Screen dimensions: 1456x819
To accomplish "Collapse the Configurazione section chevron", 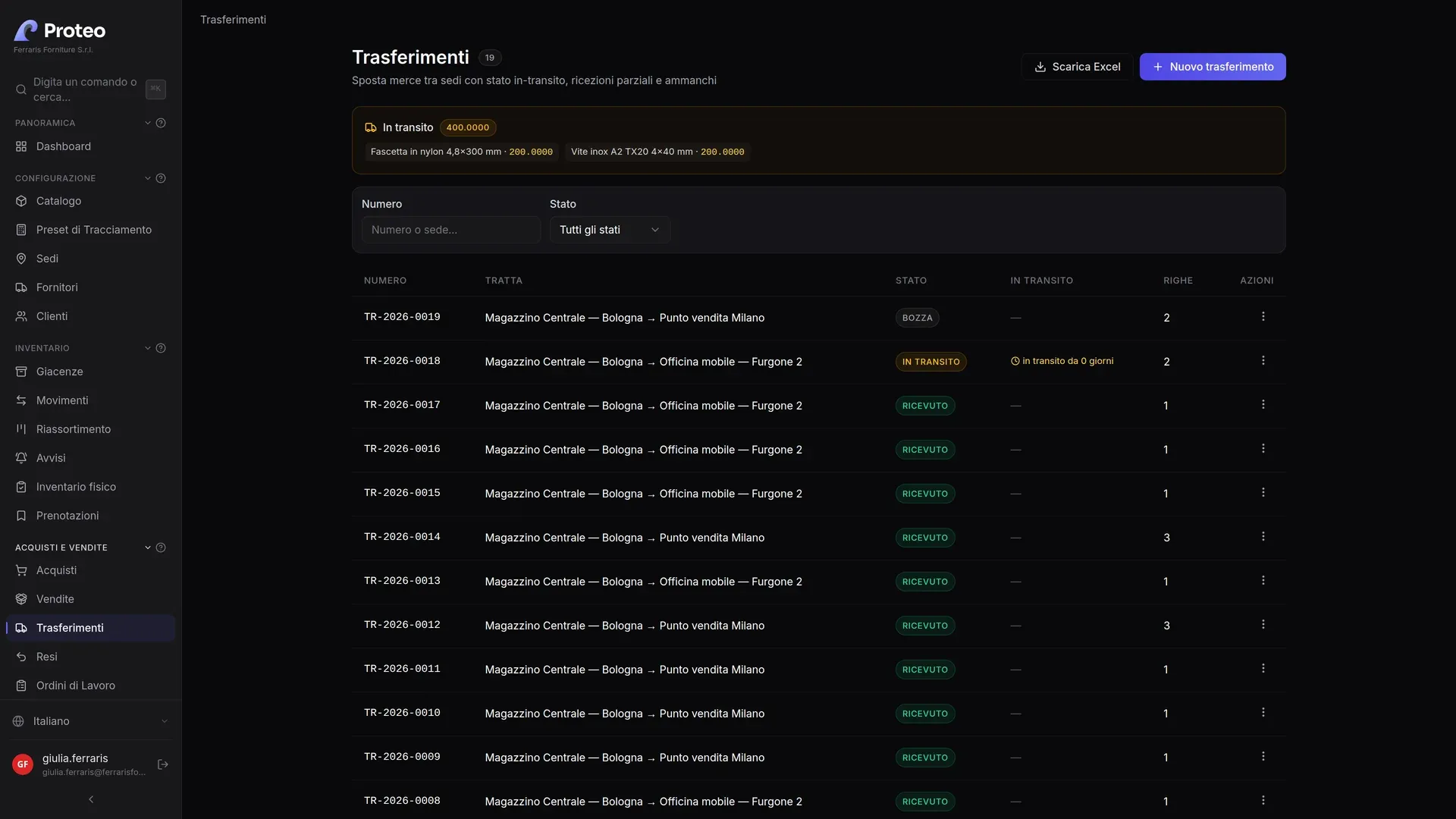I will [148, 178].
